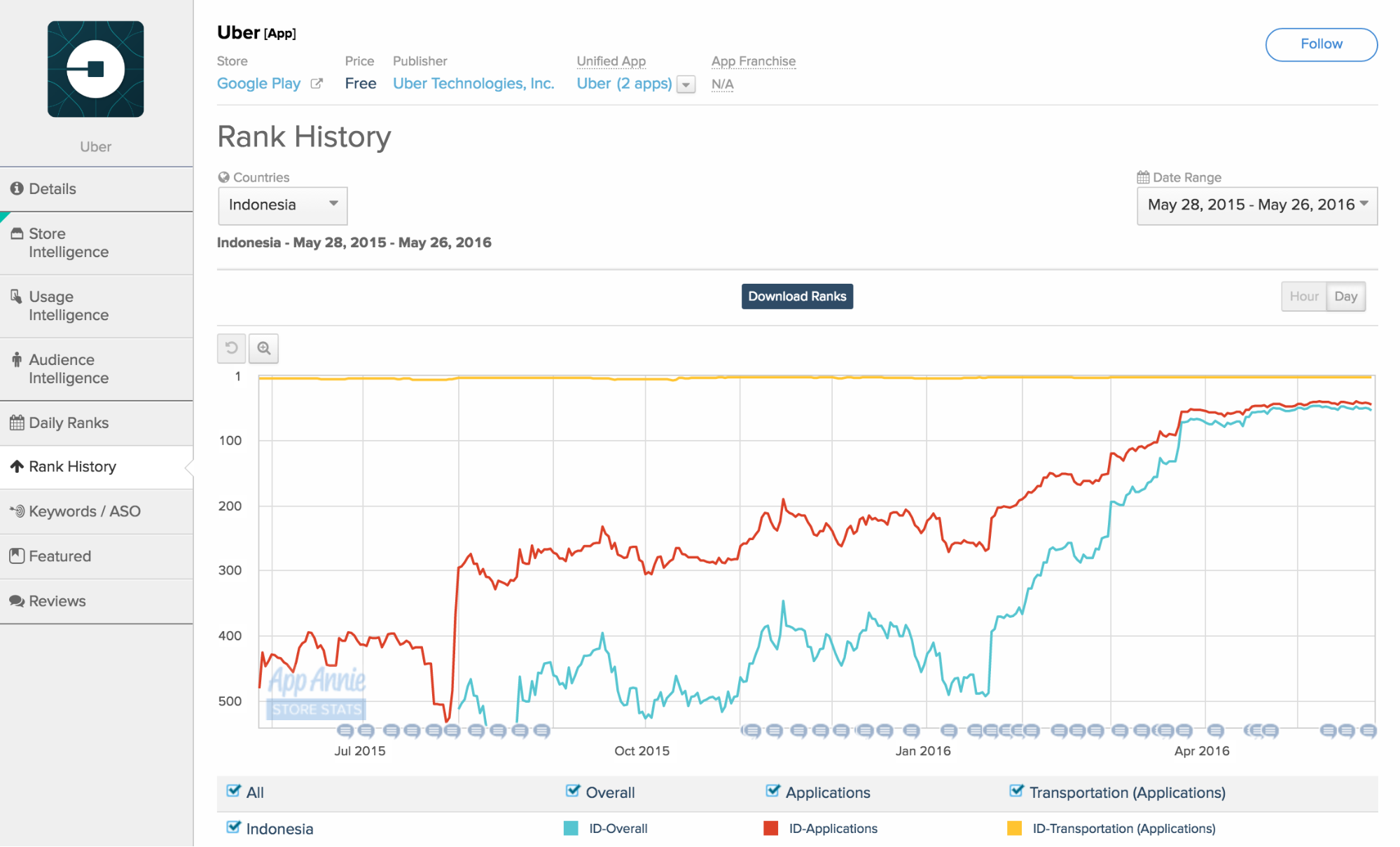Click the Rank History up-arrow icon

click(17, 467)
